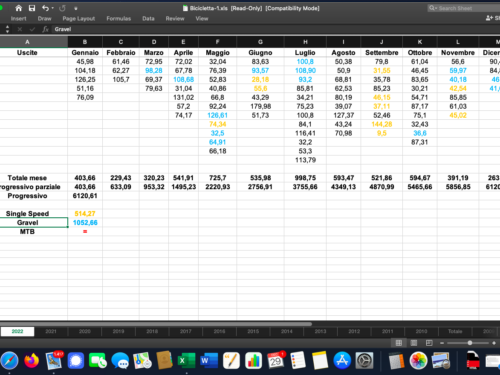The height and width of the screenshot is (375, 500).
Task: Open the View ribbon tab
Action: click(x=202, y=19)
